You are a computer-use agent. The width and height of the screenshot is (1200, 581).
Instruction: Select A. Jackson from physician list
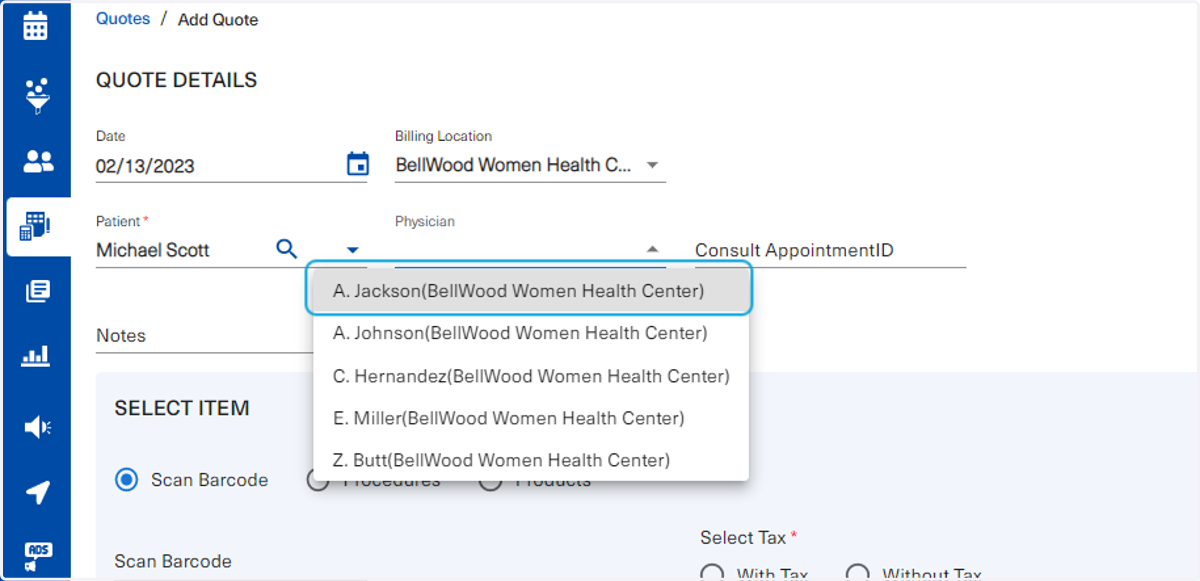point(530,291)
